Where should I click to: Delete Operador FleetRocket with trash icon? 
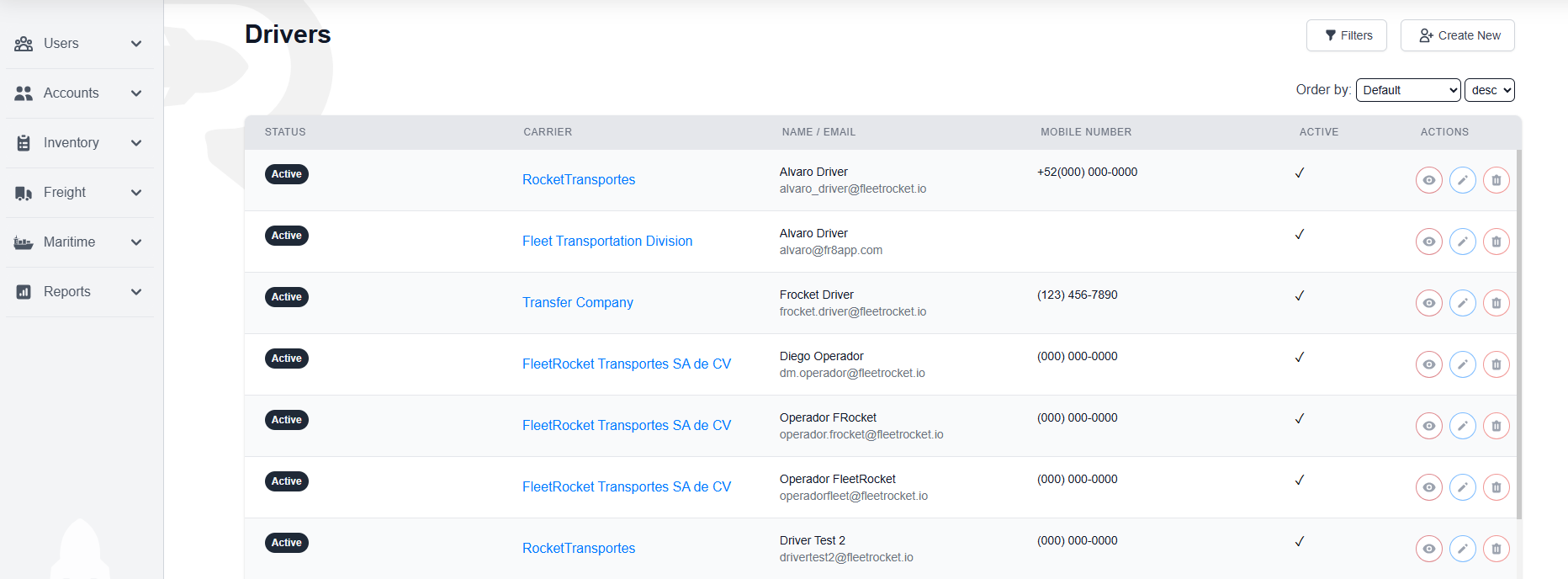coord(1496,487)
